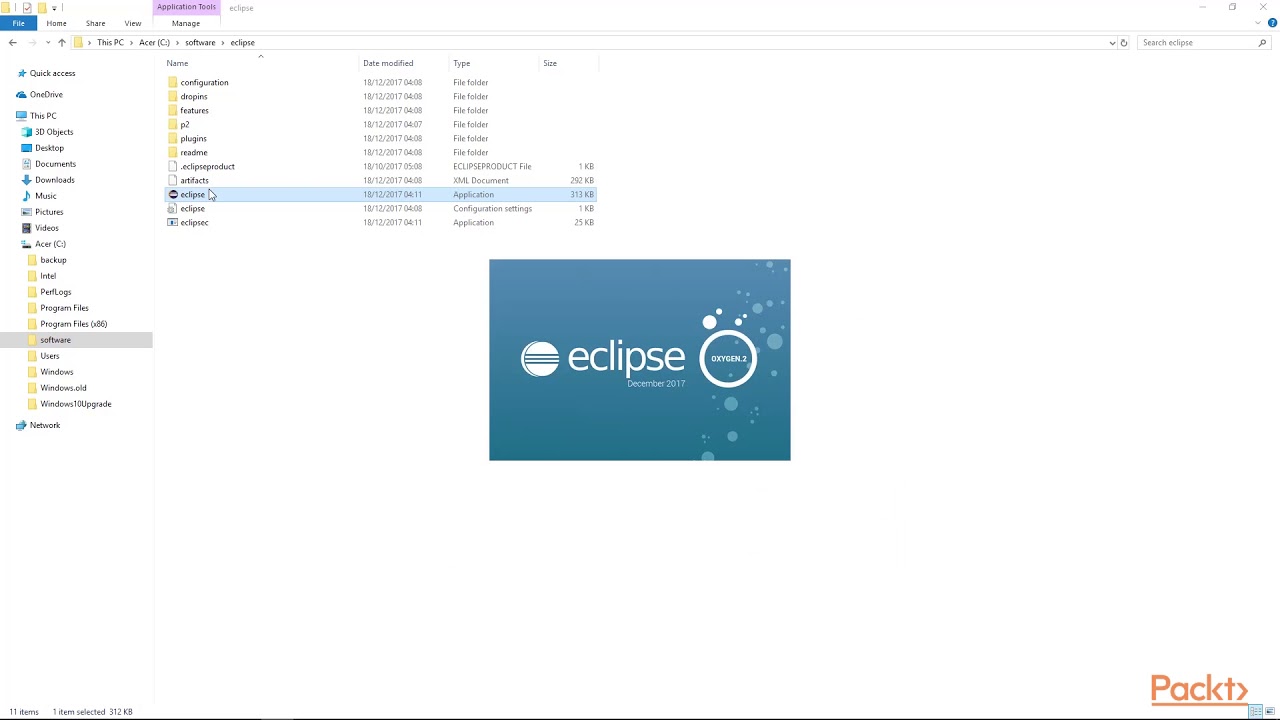1280x720 pixels.
Task: Expand the breadcrumb chevron after This PC
Action: click(x=131, y=43)
